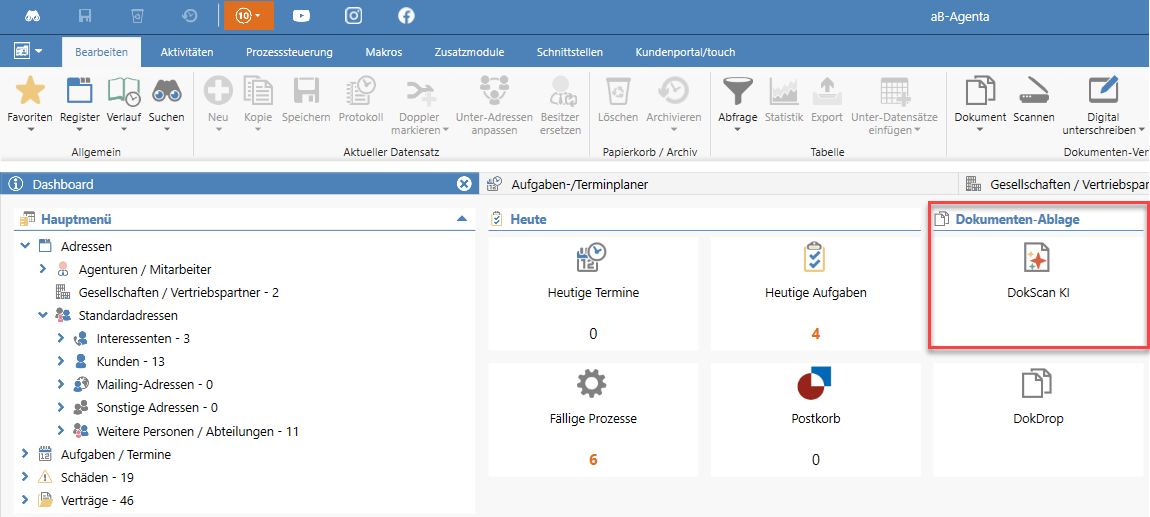Viewport: 1150px width, 517px height.
Task: Open the DokScan KI tile
Action: pos(1037,274)
